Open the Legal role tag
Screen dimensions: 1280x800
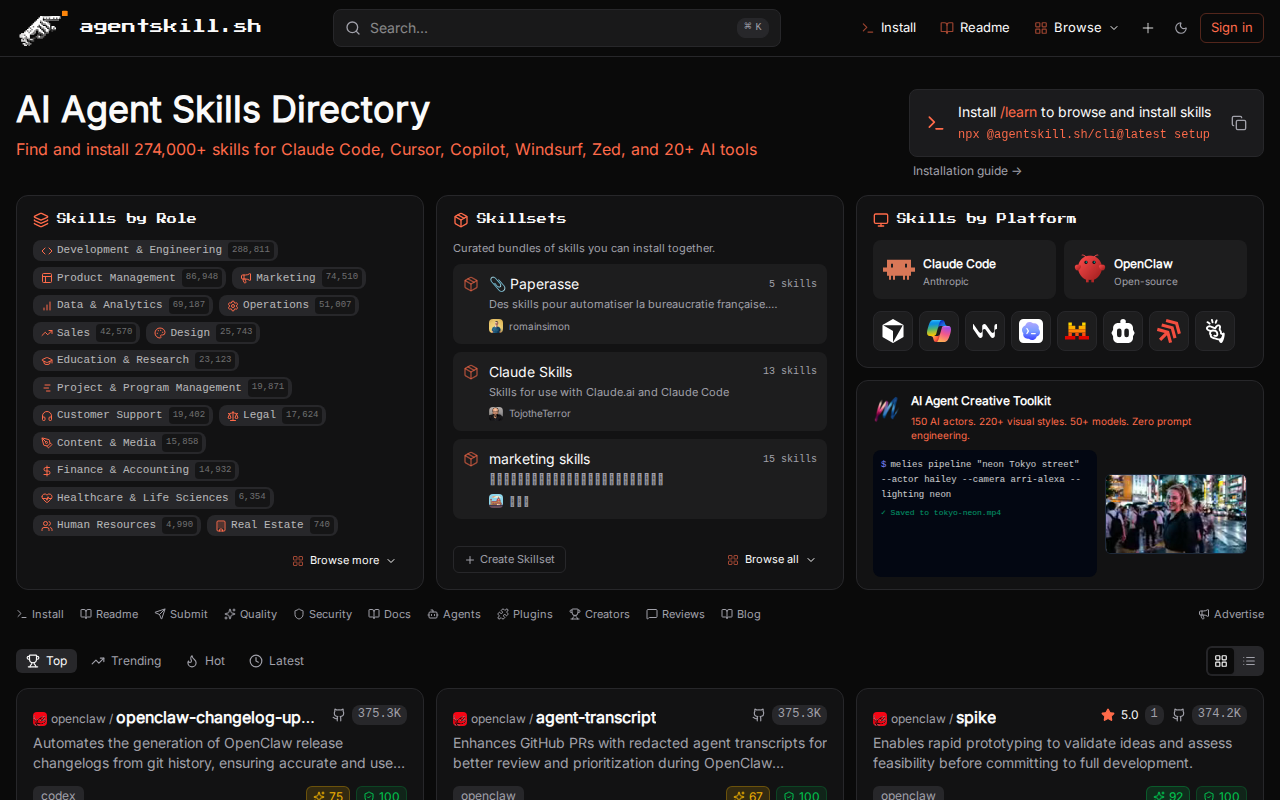[272, 415]
